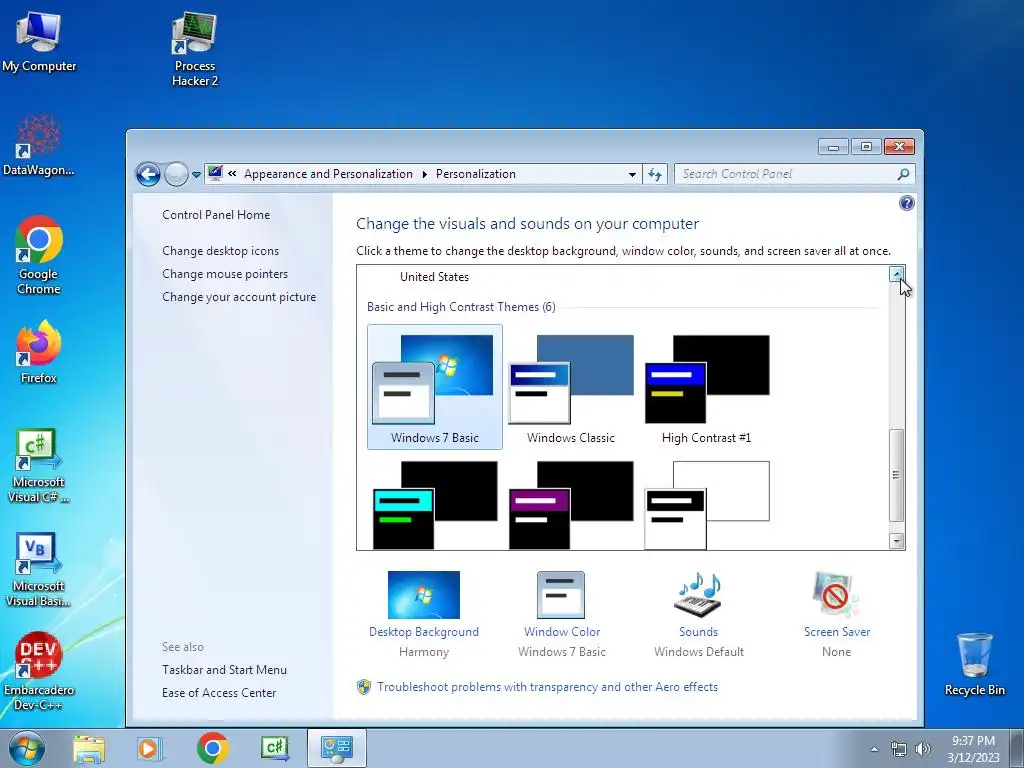Click the address bar computer icon
The image size is (1024, 768).
pyautogui.click(x=215, y=173)
